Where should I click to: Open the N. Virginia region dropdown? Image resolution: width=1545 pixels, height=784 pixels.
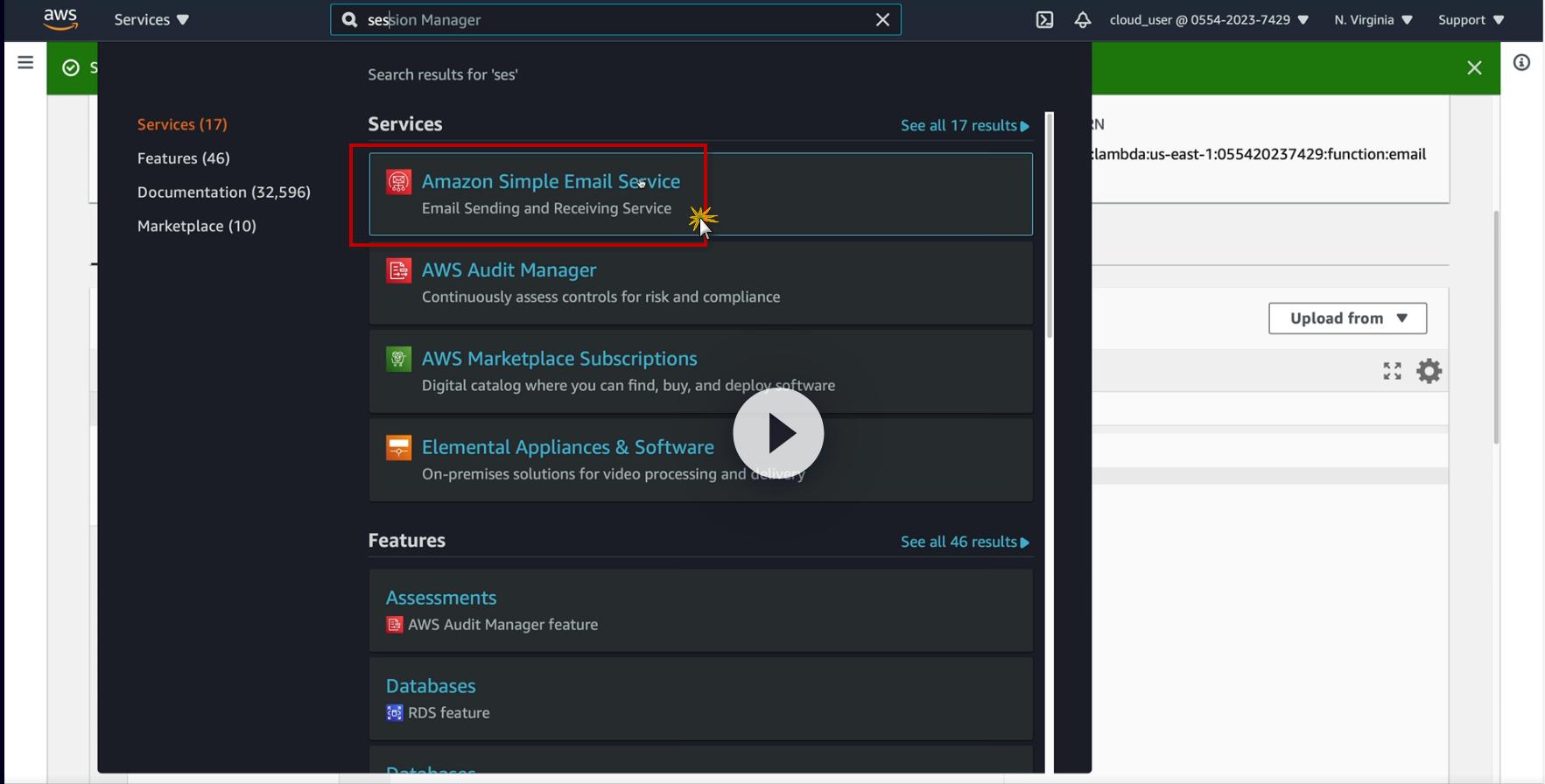1373,20
